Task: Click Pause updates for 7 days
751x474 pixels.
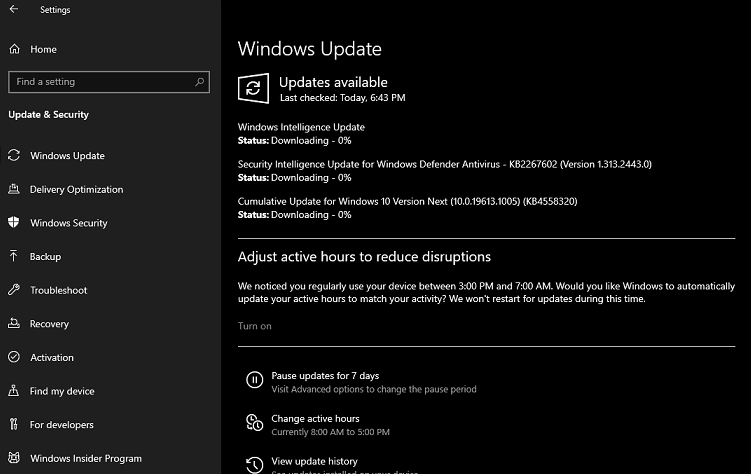Action: [325, 376]
